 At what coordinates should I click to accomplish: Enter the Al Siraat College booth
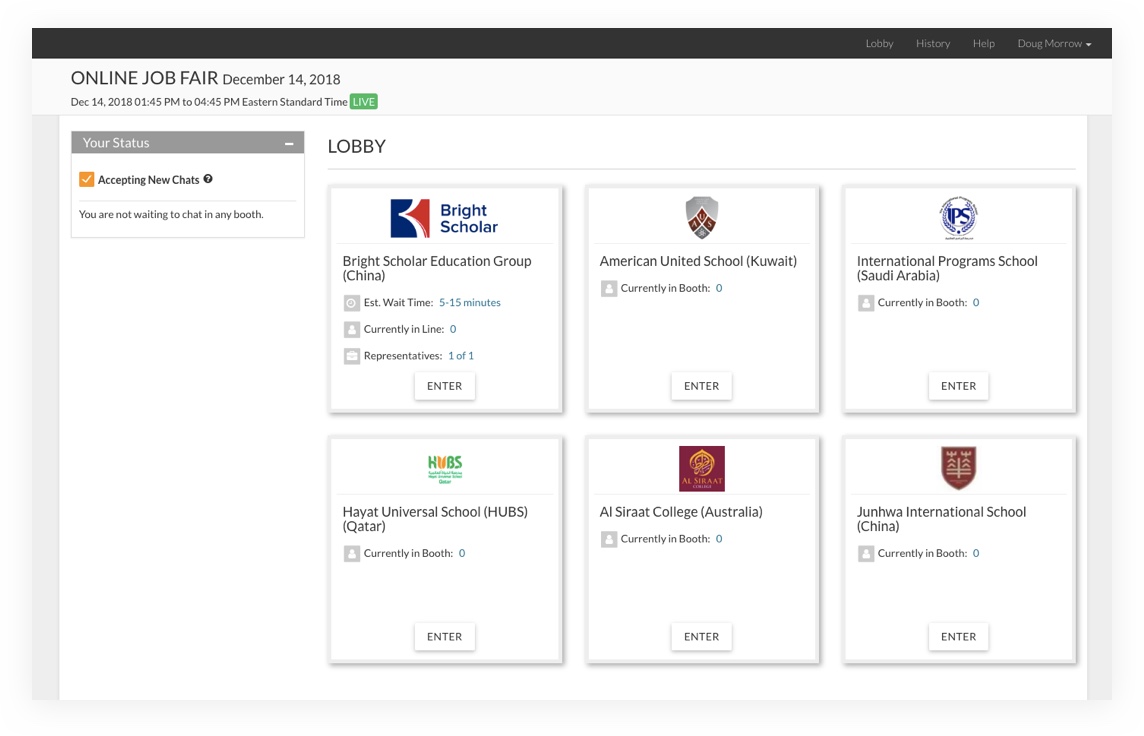[701, 637]
